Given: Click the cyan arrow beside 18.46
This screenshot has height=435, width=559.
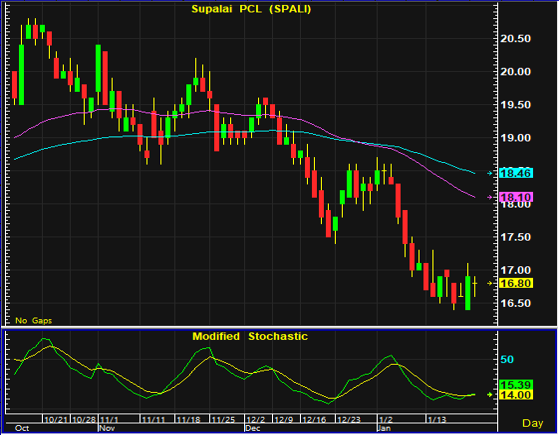Looking at the screenshot, I should (x=490, y=173).
